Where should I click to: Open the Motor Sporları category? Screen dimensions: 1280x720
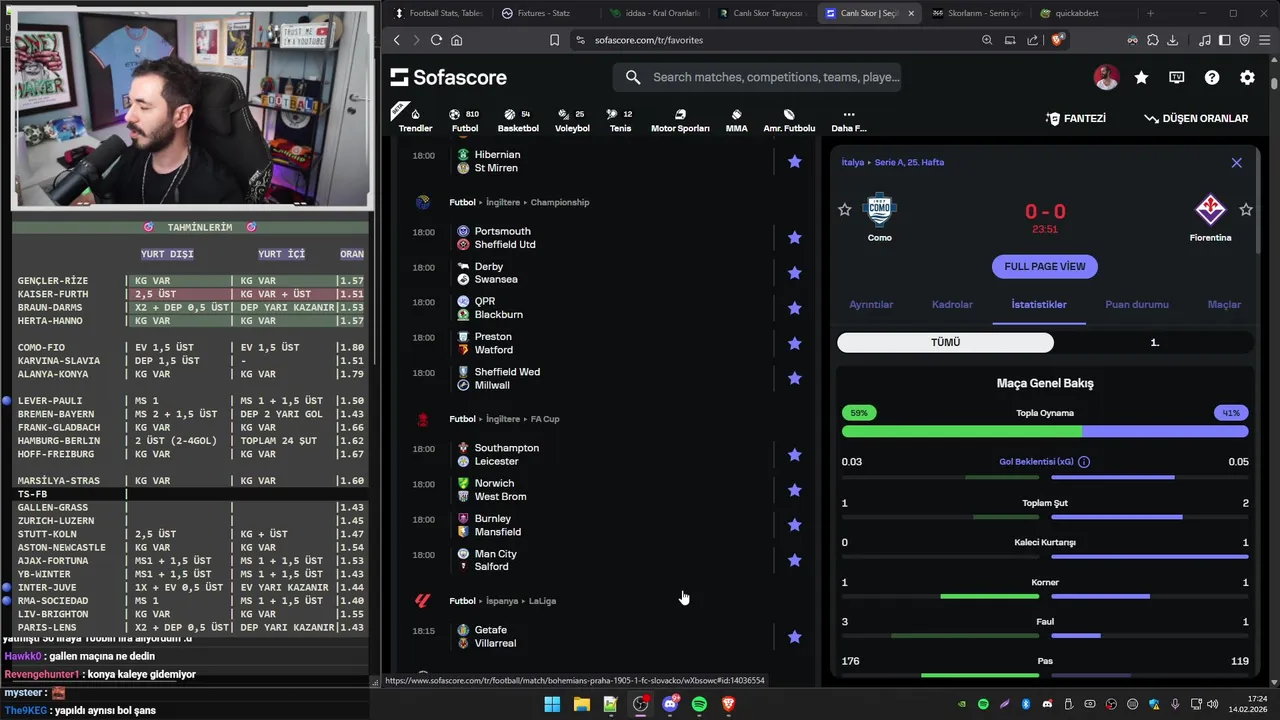[680, 120]
